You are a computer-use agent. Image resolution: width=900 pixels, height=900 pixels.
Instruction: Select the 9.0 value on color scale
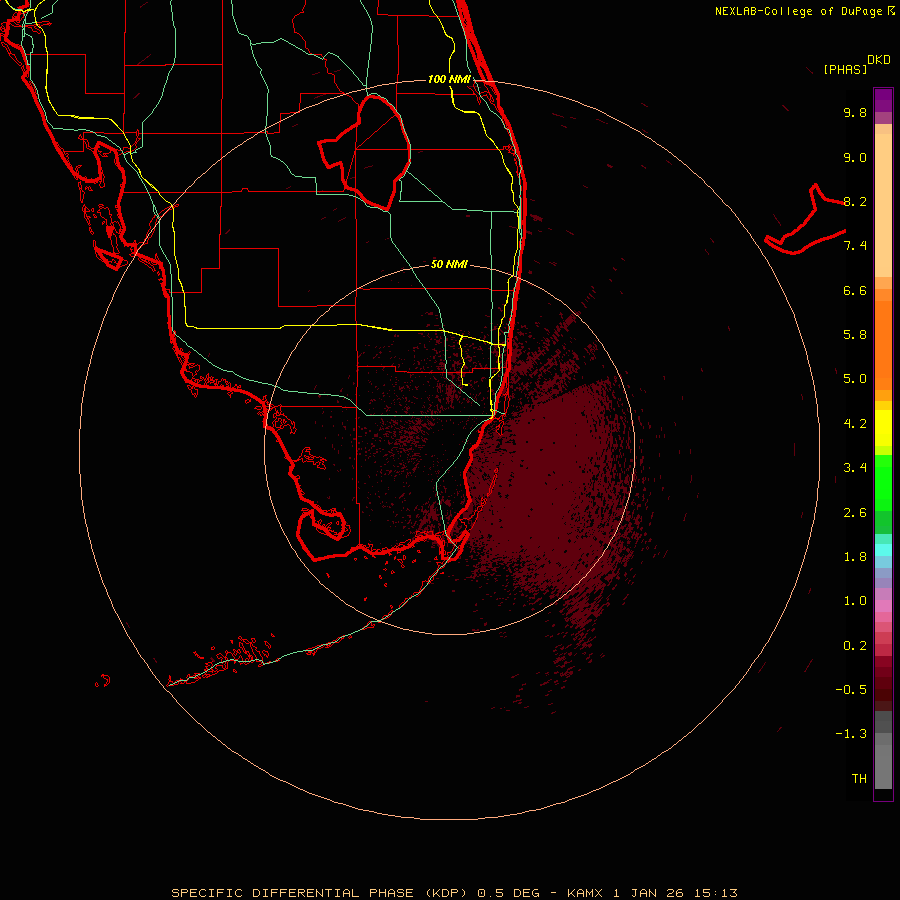click(855, 157)
